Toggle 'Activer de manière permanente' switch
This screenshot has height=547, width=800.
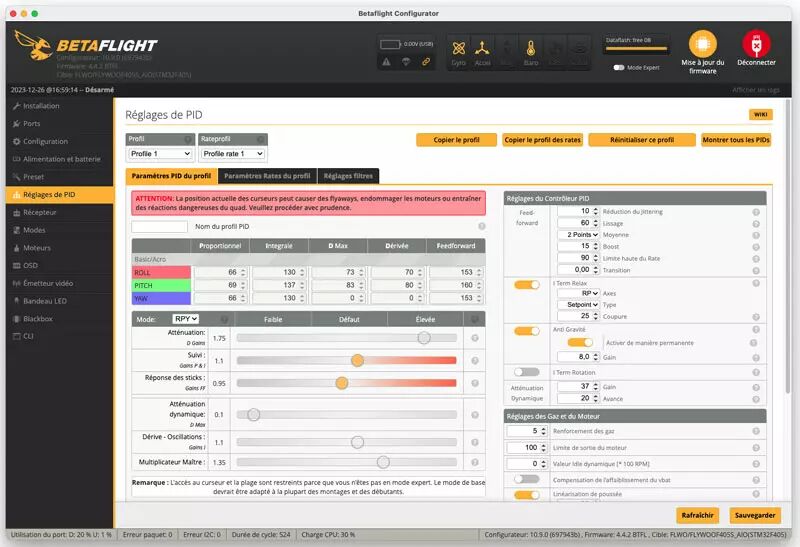pyautogui.click(x=580, y=342)
